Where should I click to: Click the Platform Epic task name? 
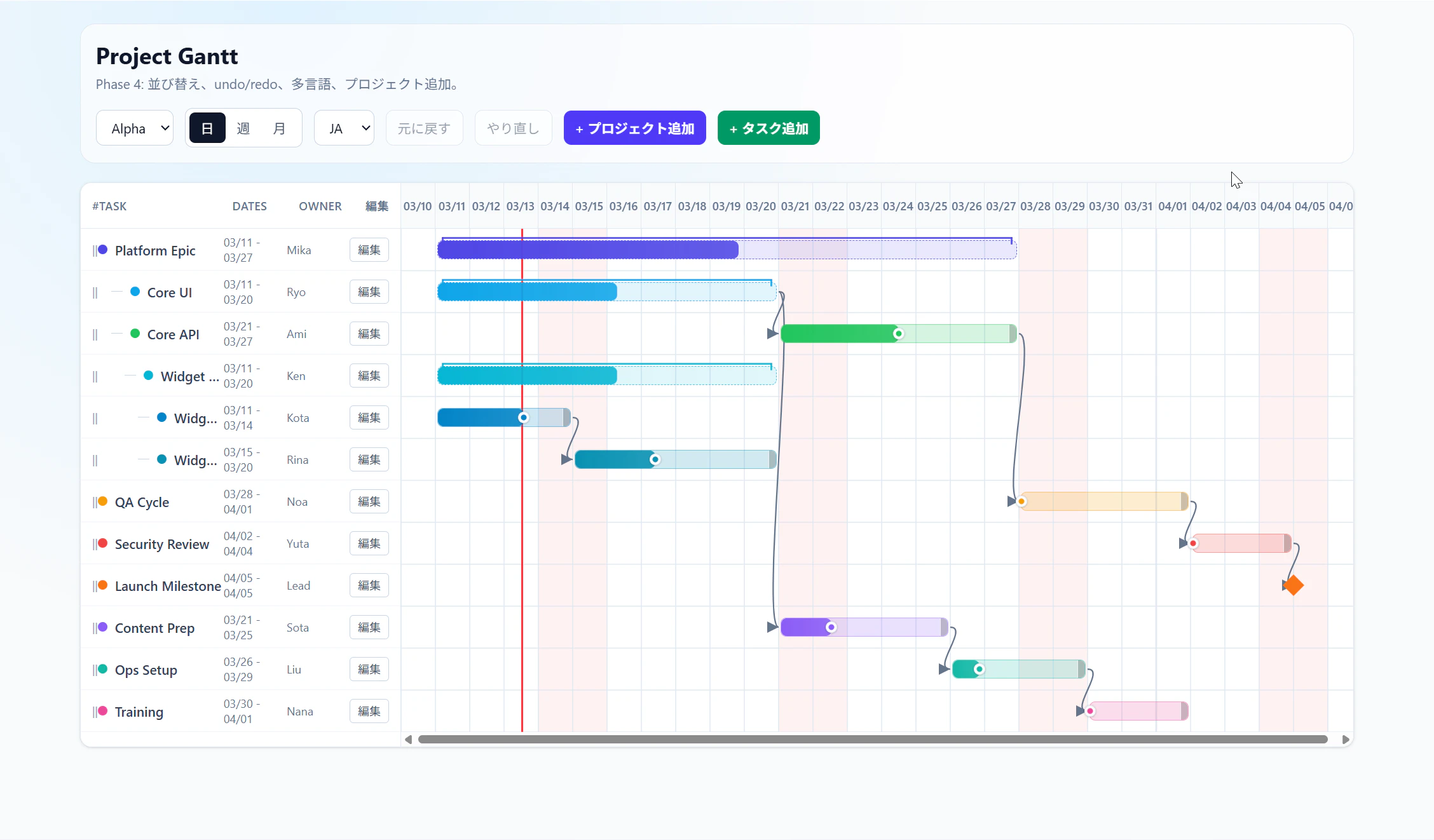click(x=155, y=250)
